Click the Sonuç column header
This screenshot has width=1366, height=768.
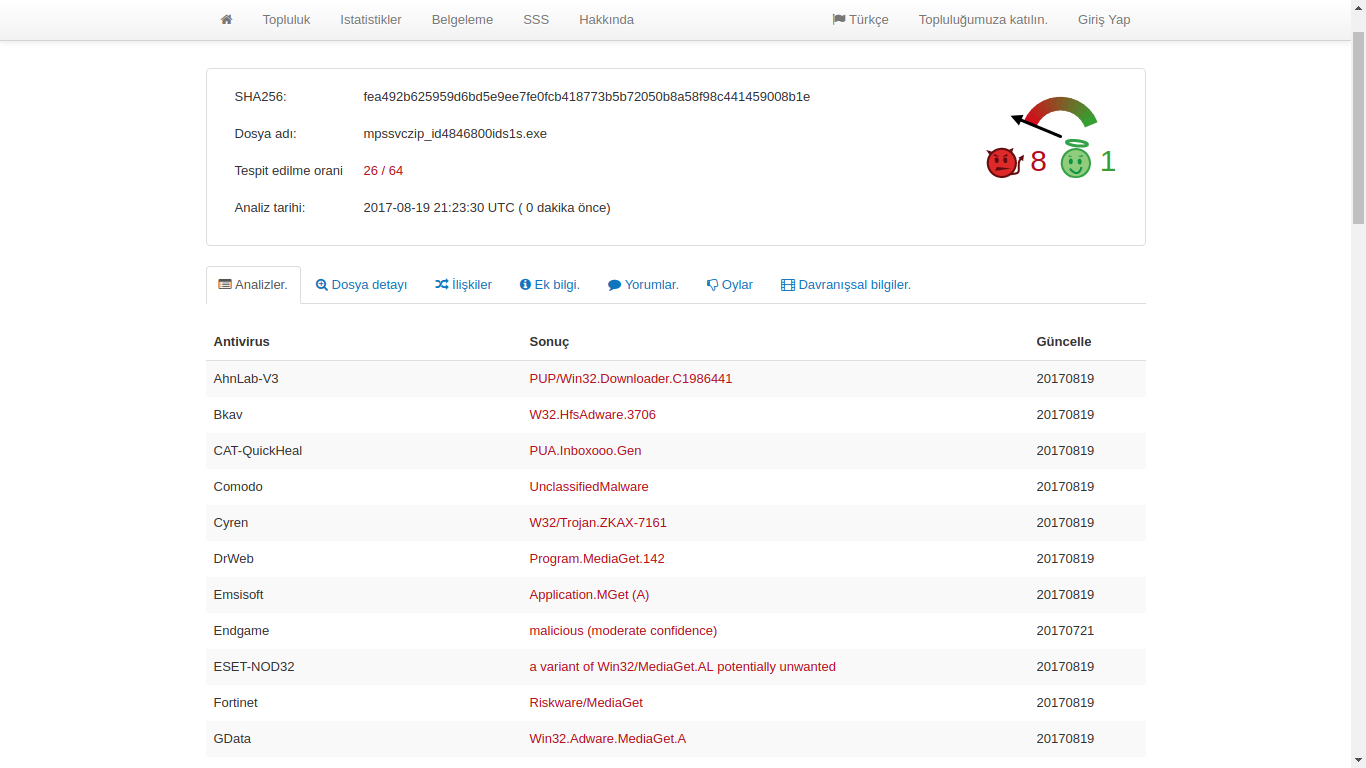pyautogui.click(x=549, y=342)
